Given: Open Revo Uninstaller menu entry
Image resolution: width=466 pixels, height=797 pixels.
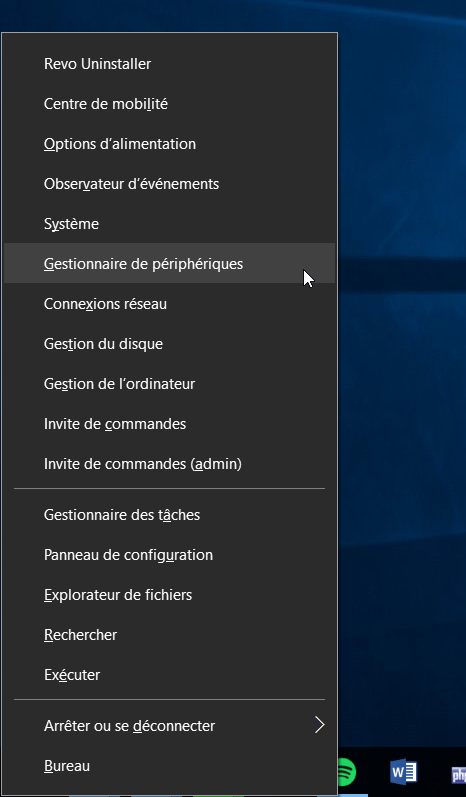Looking at the screenshot, I should tap(169, 64).
